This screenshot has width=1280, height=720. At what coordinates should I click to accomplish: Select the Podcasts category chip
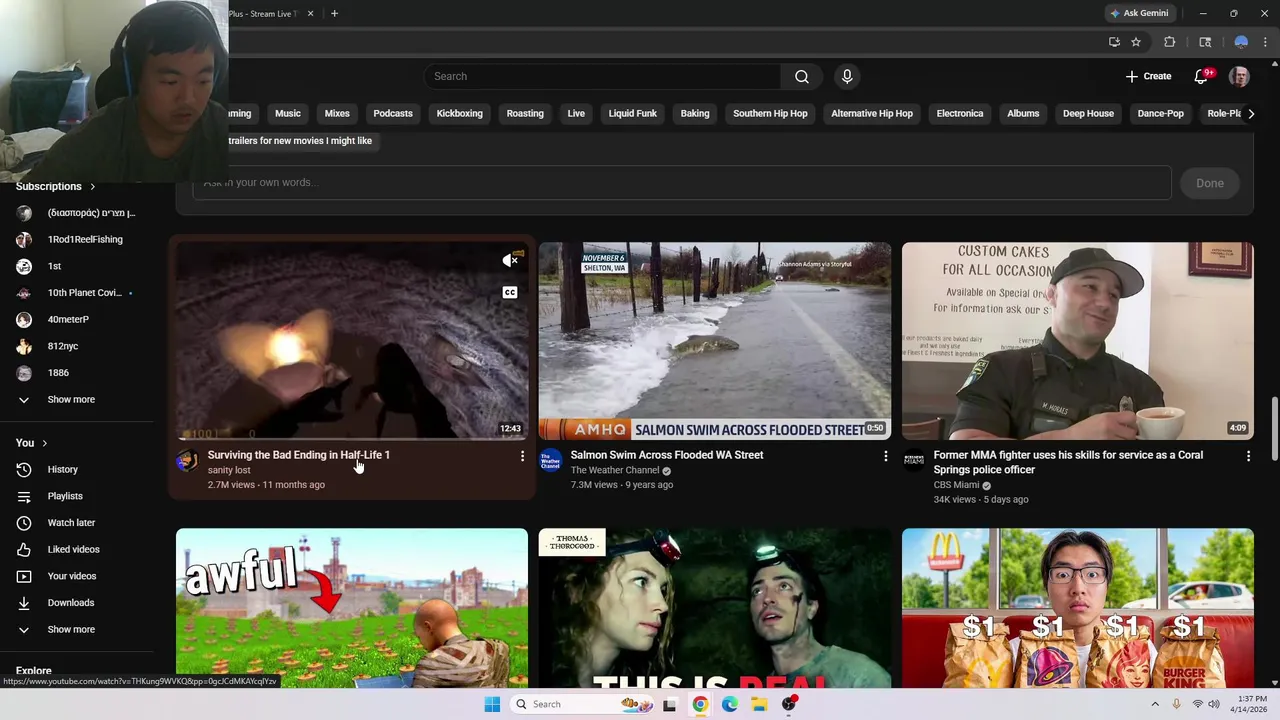393,113
